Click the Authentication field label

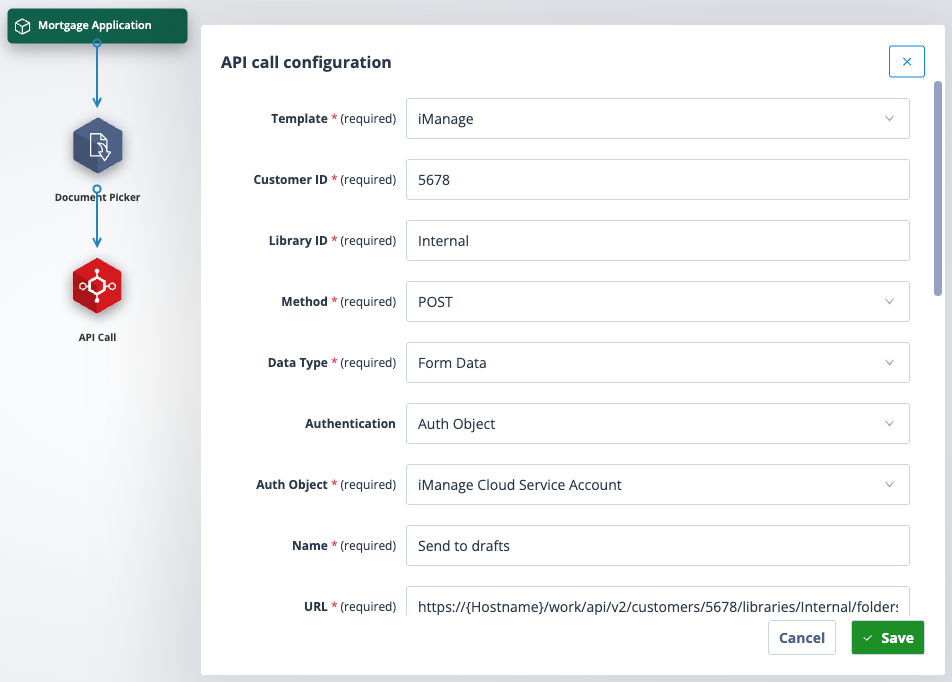click(350, 423)
